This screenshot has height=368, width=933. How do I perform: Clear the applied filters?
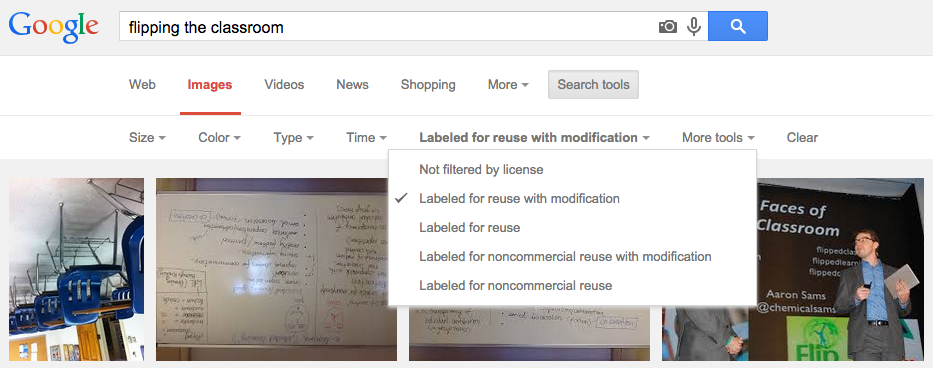point(802,138)
